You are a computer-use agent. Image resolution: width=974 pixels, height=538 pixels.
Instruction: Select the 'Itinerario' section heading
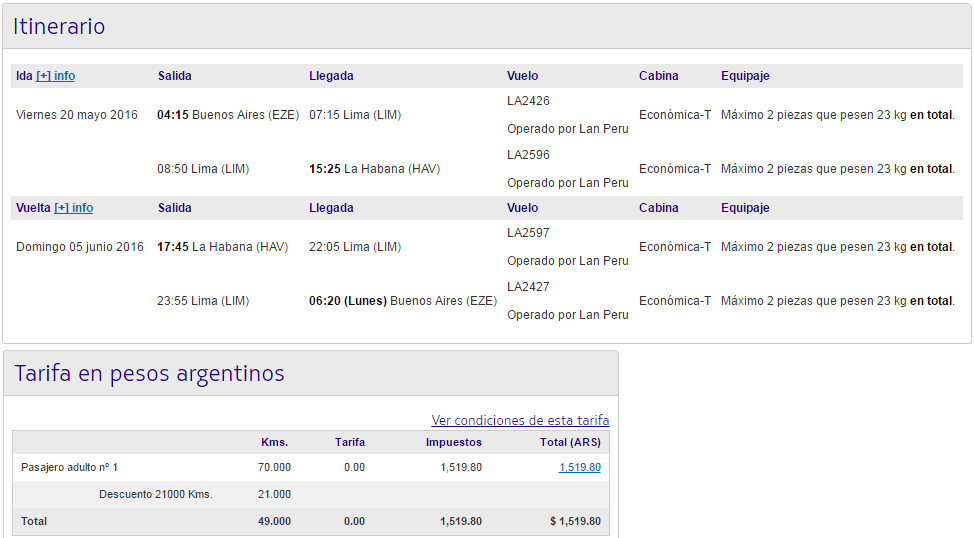(x=59, y=27)
